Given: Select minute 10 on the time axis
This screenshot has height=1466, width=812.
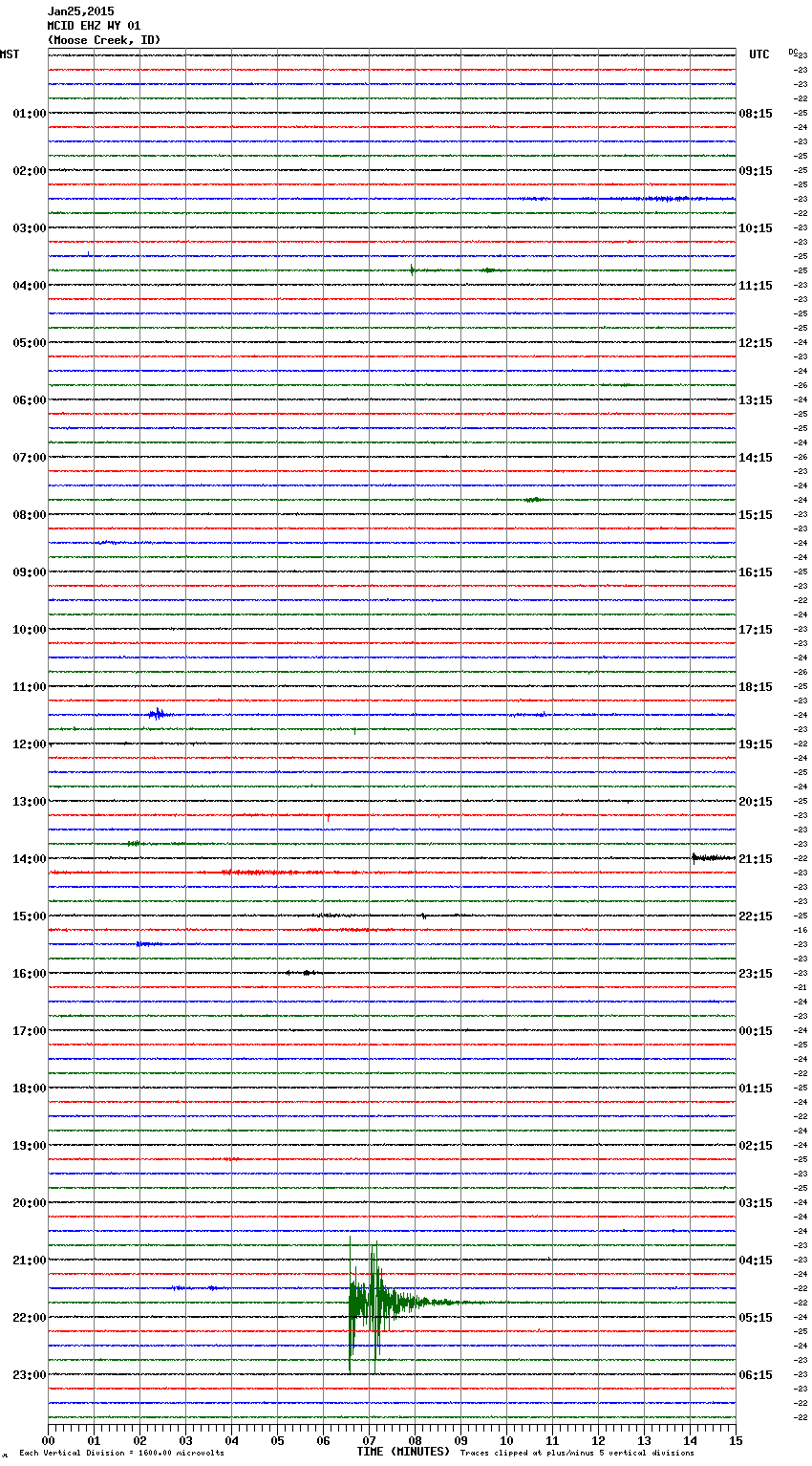Looking at the screenshot, I should click(x=506, y=1440).
